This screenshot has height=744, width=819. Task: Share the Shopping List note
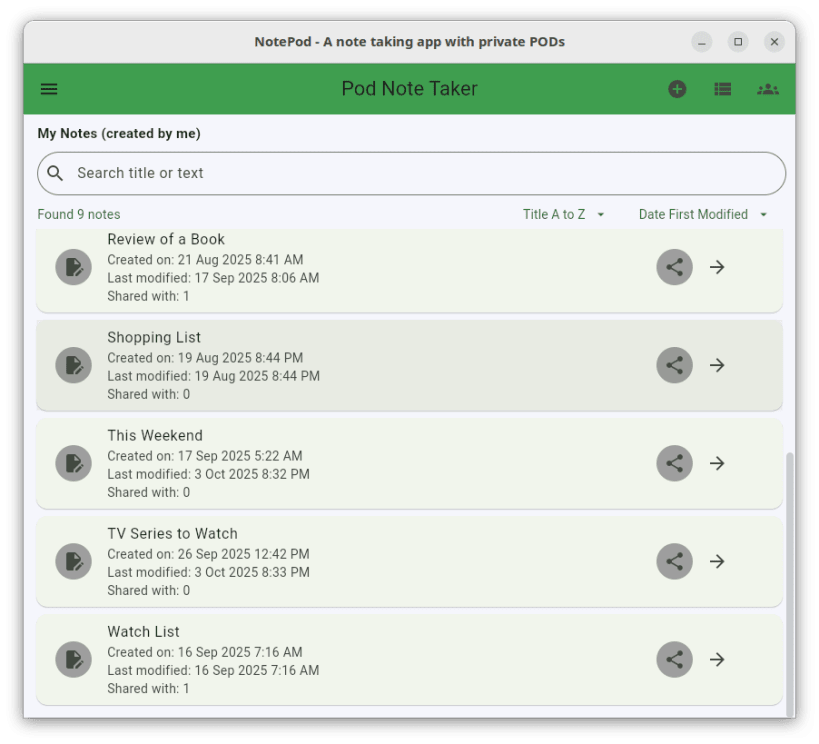[674, 365]
